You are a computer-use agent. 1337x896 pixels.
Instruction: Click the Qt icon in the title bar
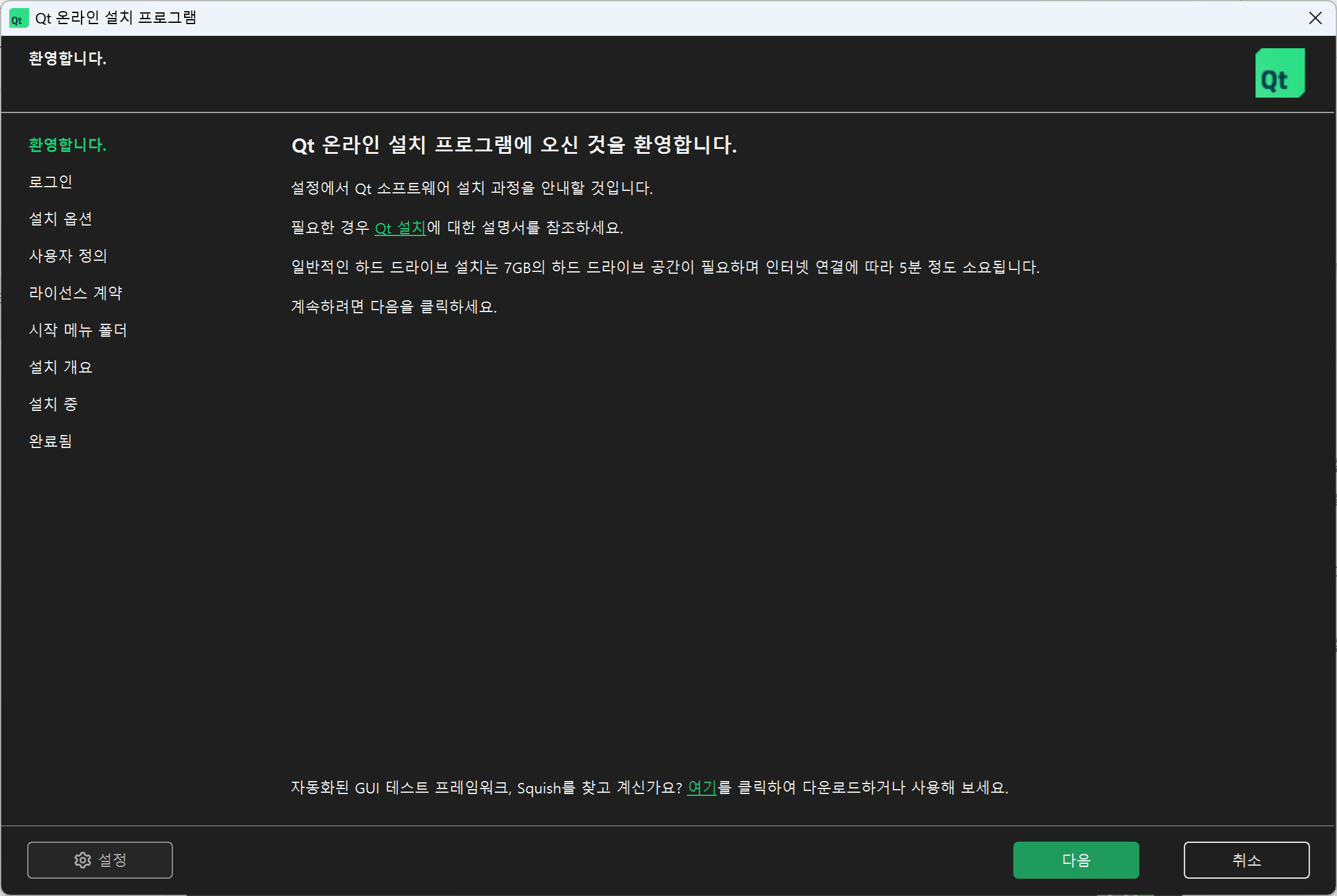point(19,18)
